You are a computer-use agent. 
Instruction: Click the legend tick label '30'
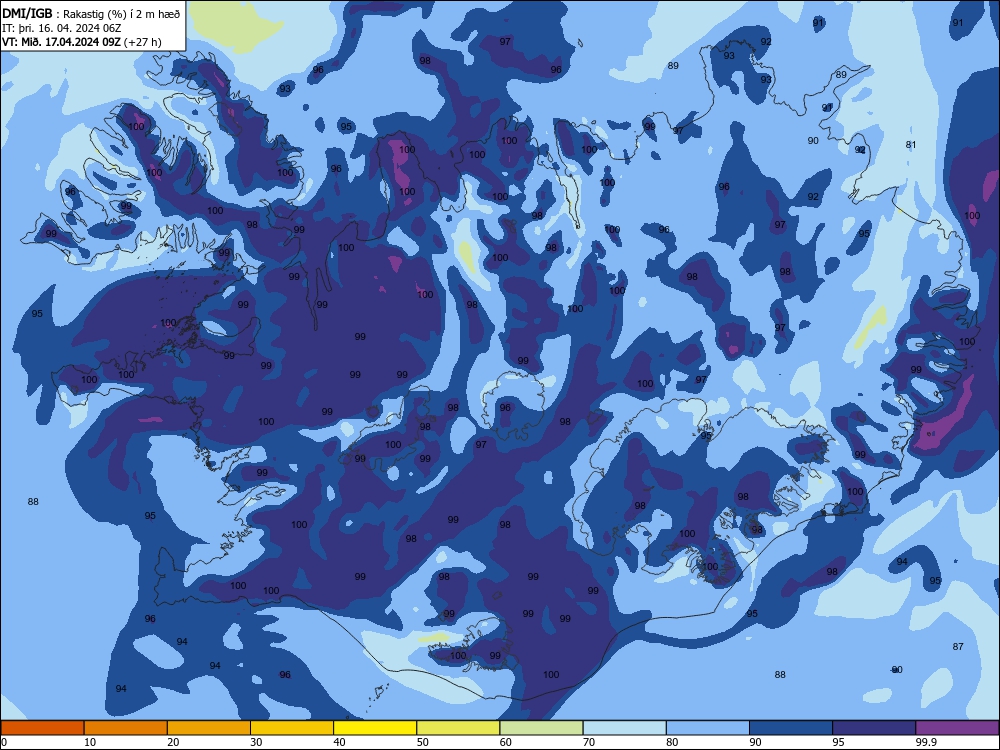[256, 742]
